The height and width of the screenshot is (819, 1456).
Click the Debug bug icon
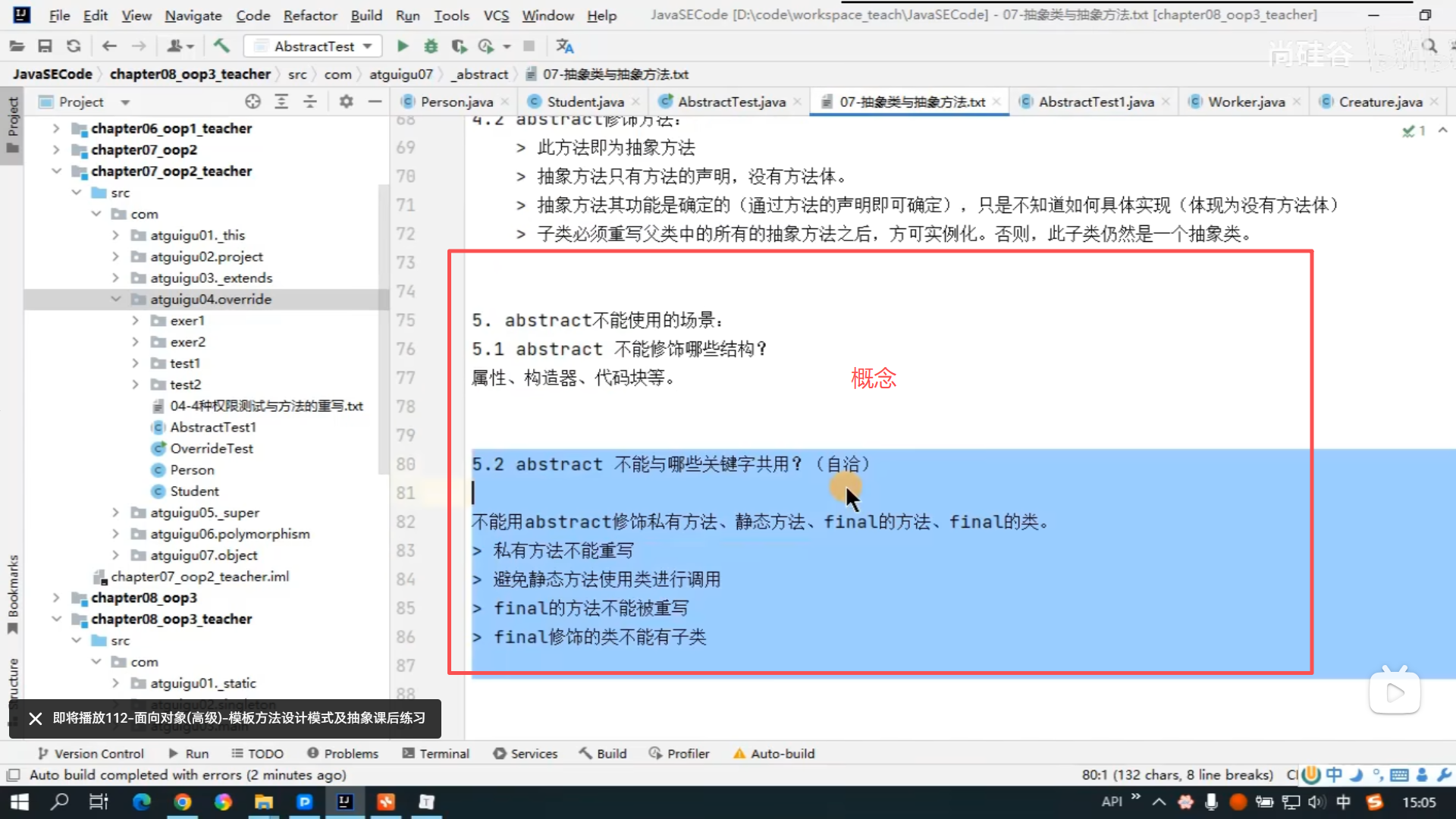[x=431, y=46]
